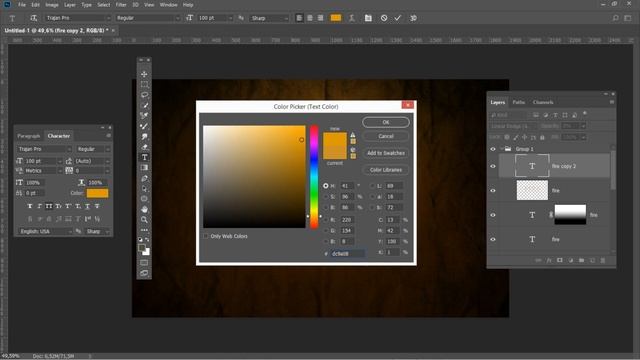Toggle eye icon of checkered thumbnail fire layer
640x360 pixels.
pyautogui.click(x=493, y=191)
